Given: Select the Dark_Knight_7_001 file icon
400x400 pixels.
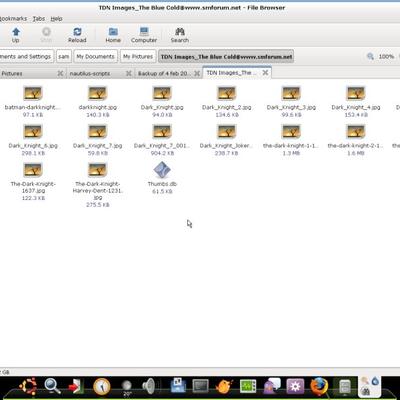Looking at the screenshot, I should tap(162, 132).
